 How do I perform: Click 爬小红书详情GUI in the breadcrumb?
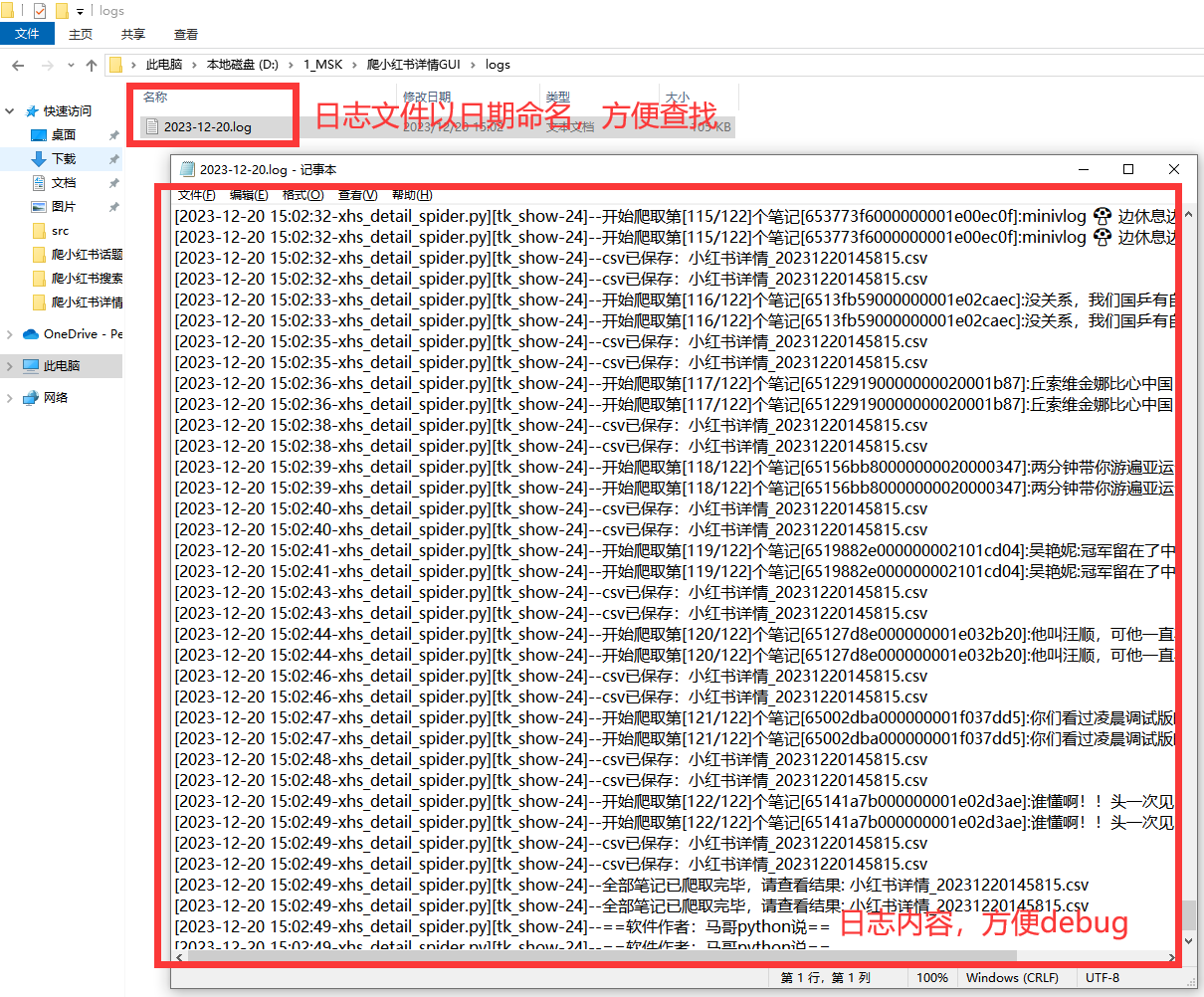click(414, 65)
